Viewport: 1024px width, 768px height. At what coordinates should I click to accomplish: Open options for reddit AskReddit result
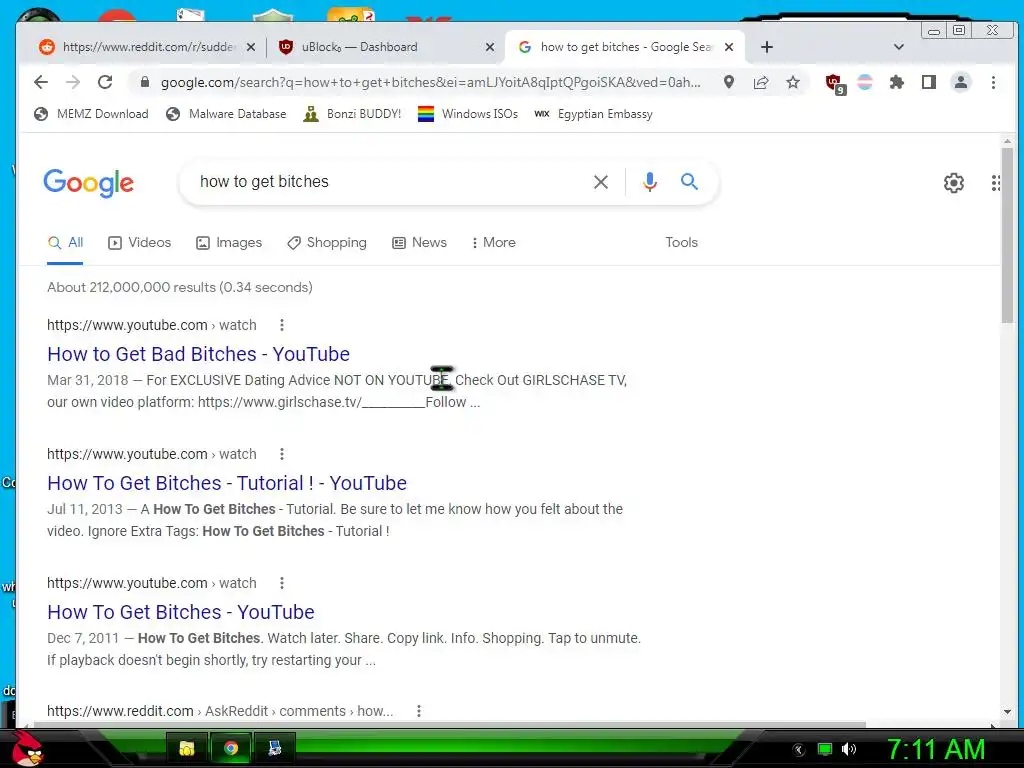419,711
